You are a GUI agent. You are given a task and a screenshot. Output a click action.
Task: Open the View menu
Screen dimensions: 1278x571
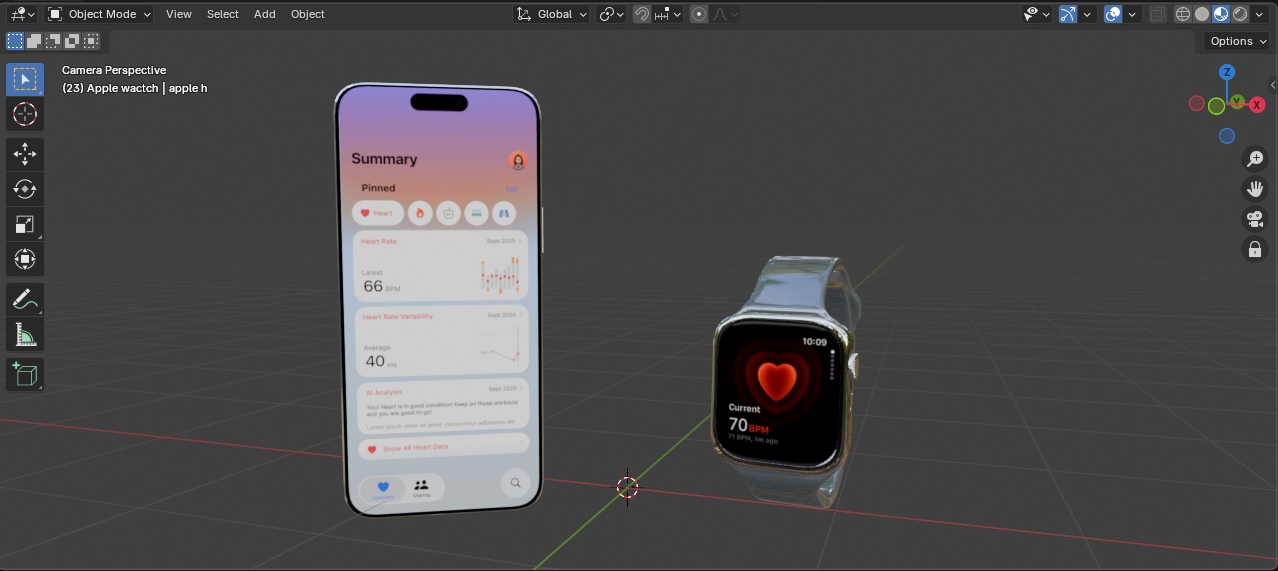pos(179,14)
